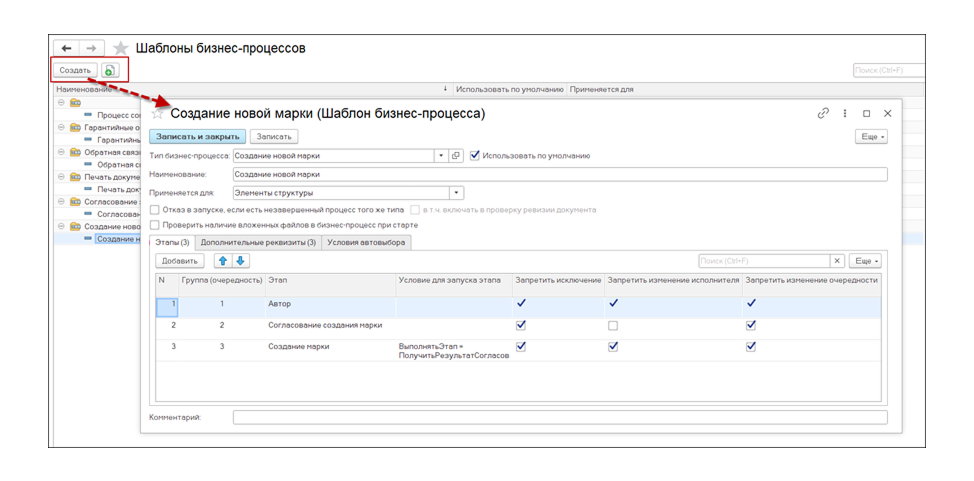Move stage up with blue up arrow

223,261
